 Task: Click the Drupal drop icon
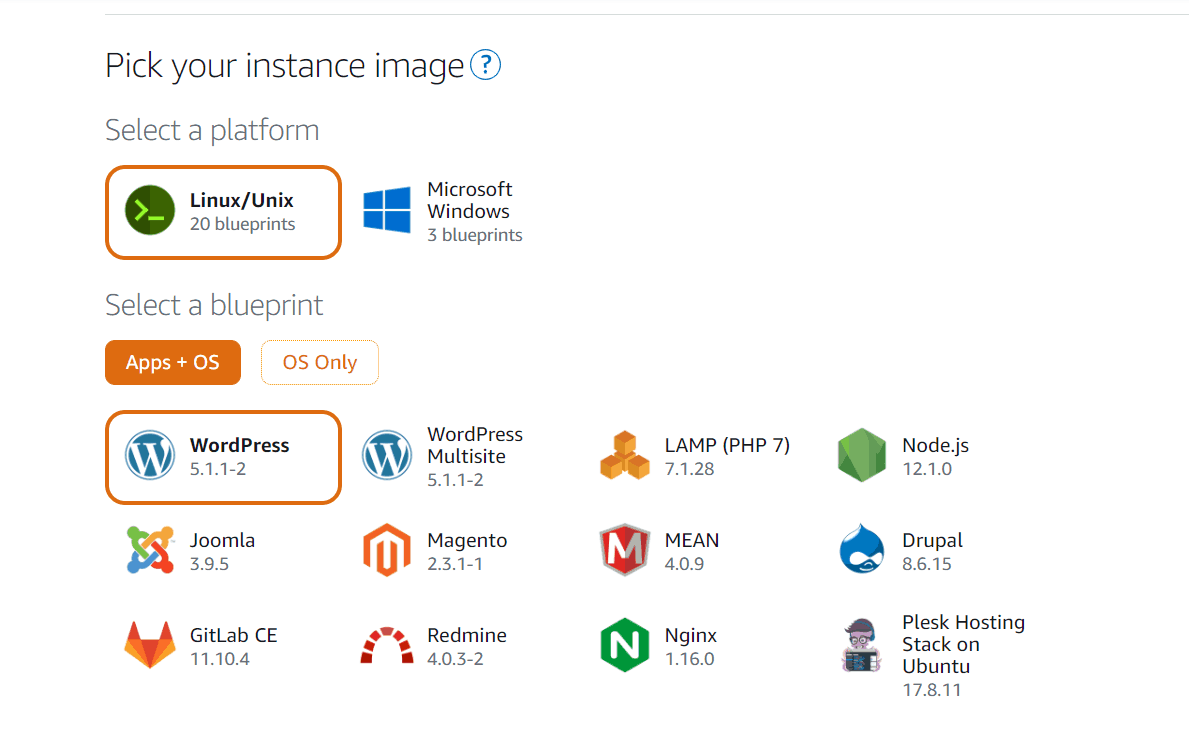[861, 548]
